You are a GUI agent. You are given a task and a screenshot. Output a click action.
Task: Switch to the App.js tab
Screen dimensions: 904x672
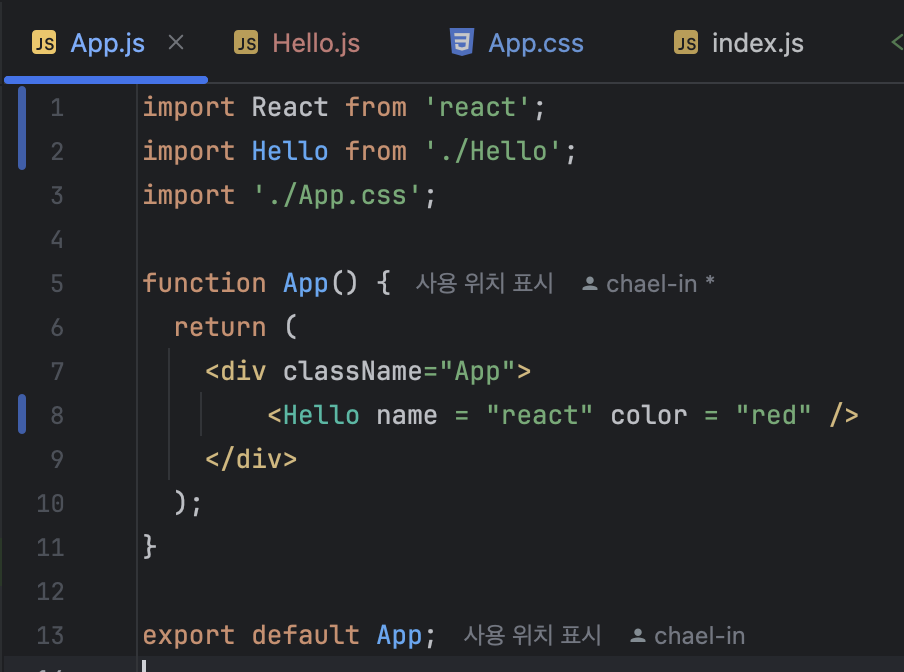coord(107,43)
